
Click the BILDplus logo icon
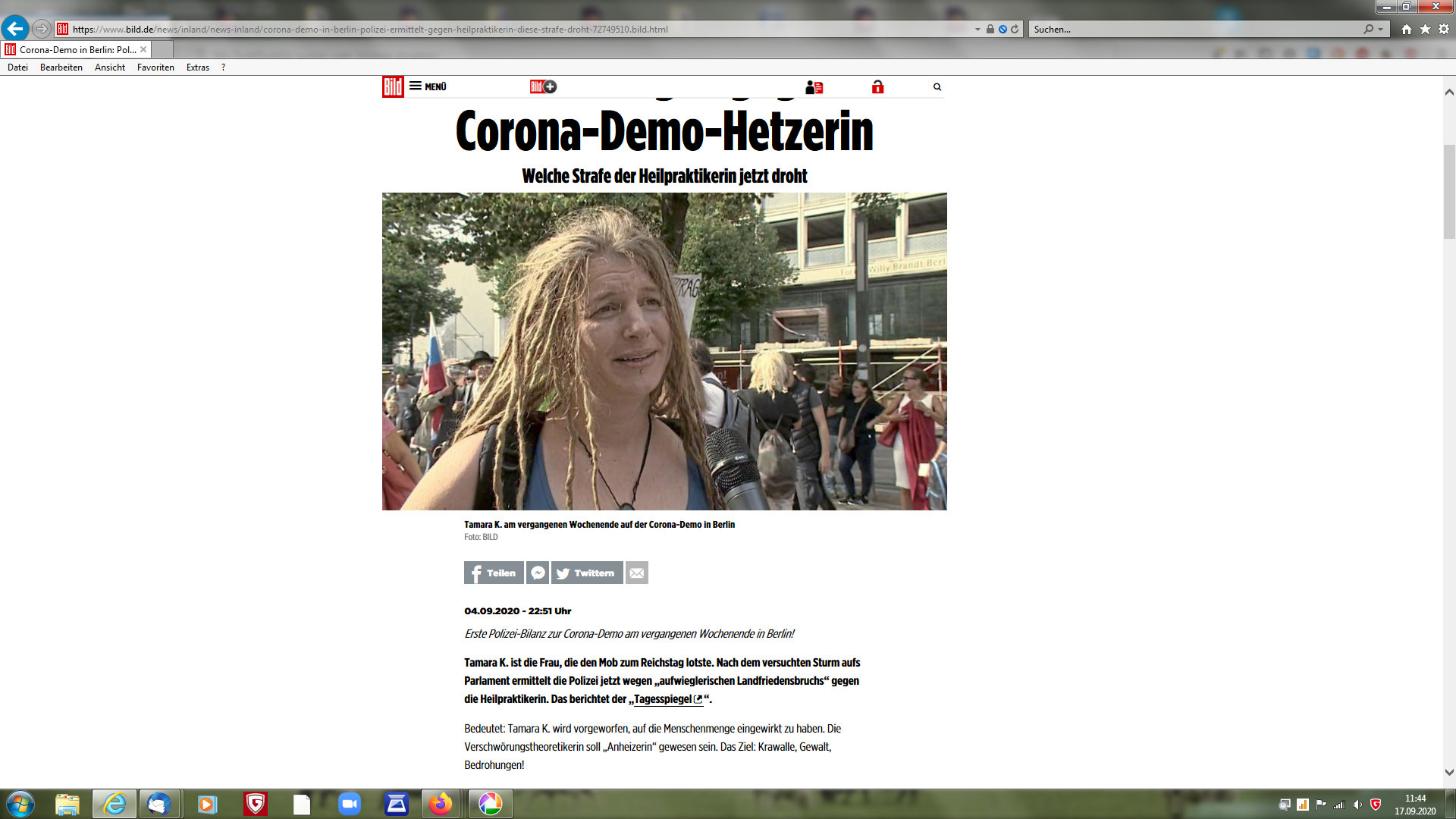[x=543, y=86]
